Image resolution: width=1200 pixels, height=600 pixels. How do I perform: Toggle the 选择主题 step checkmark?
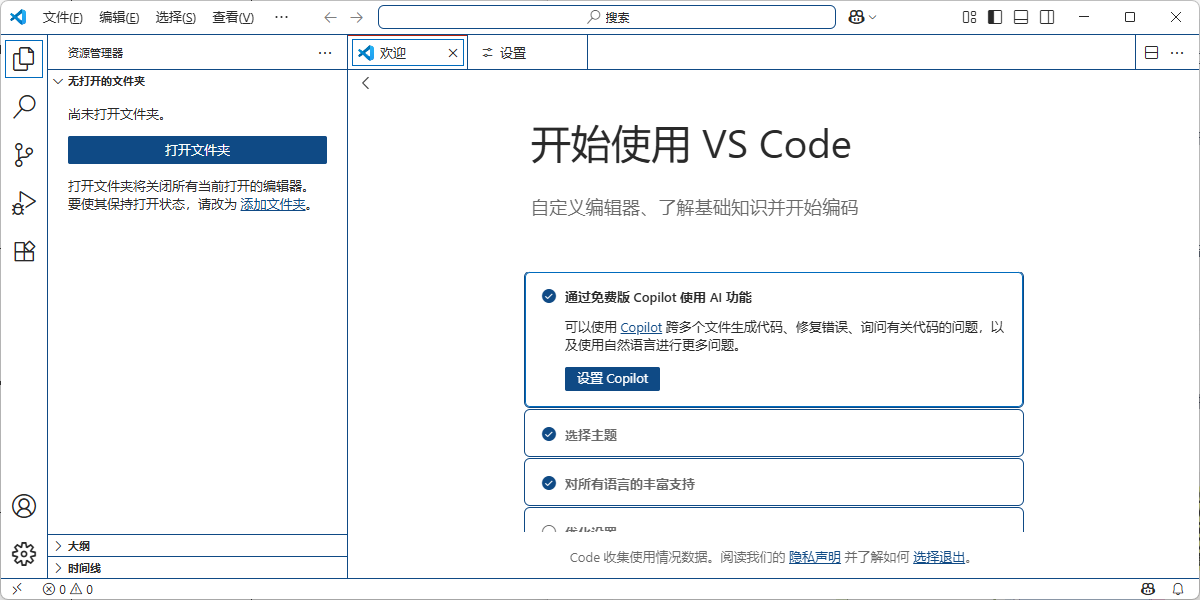pos(548,434)
